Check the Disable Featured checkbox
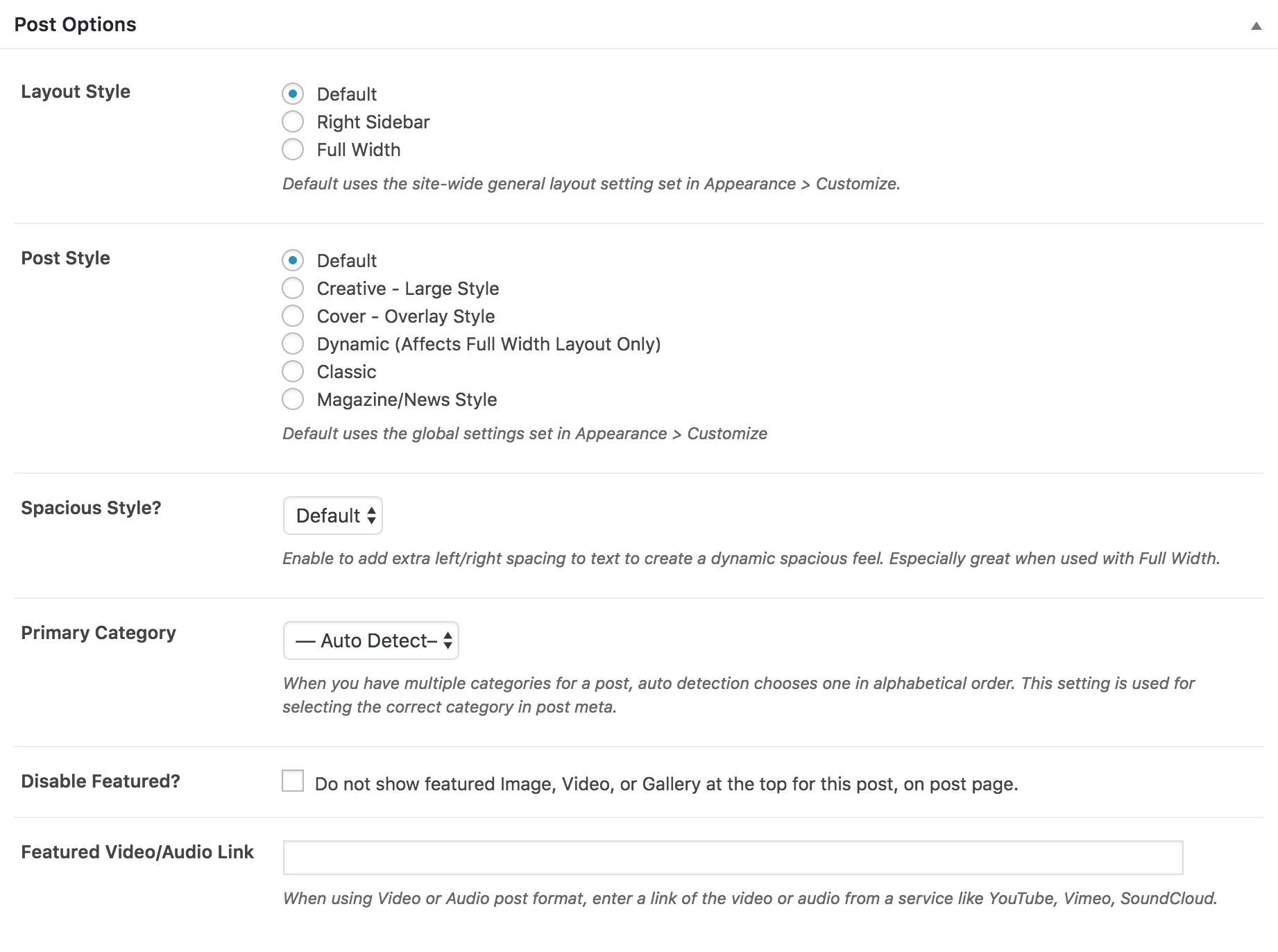The height and width of the screenshot is (952, 1278). (293, 781)
